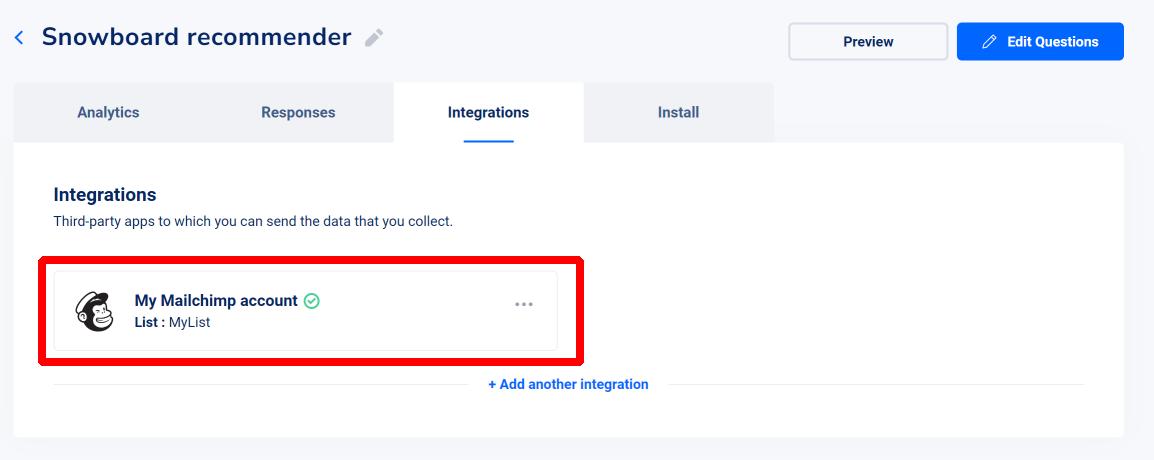The width and height of the screenshot is (1154, 460).
Task: Add another integration via the link
Action: [x=568, y=384]
